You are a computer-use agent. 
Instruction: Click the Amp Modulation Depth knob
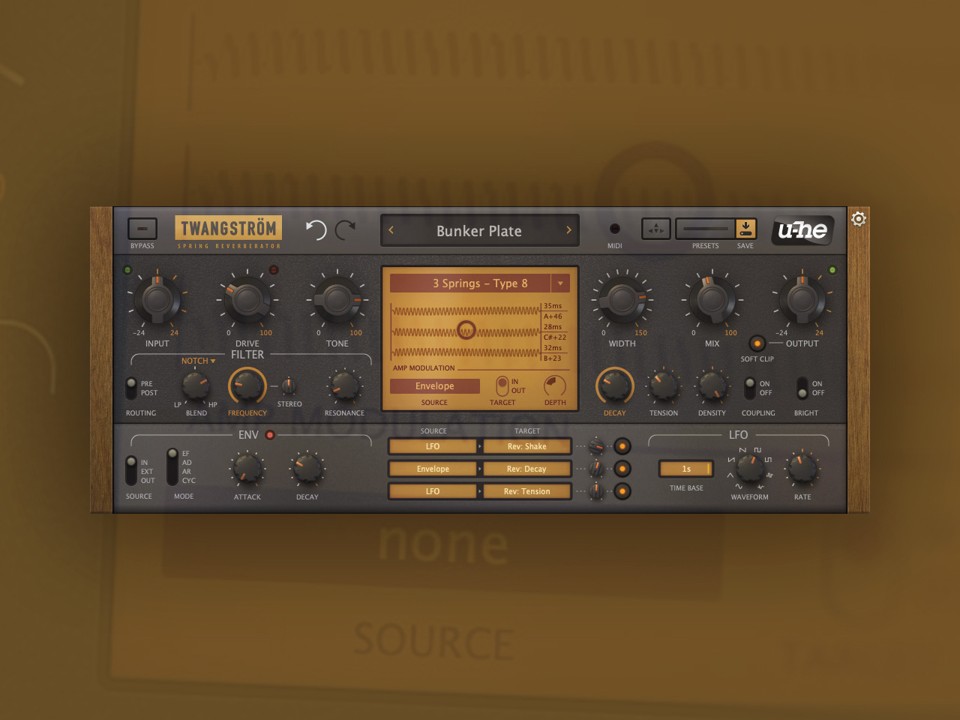point(555,386)
